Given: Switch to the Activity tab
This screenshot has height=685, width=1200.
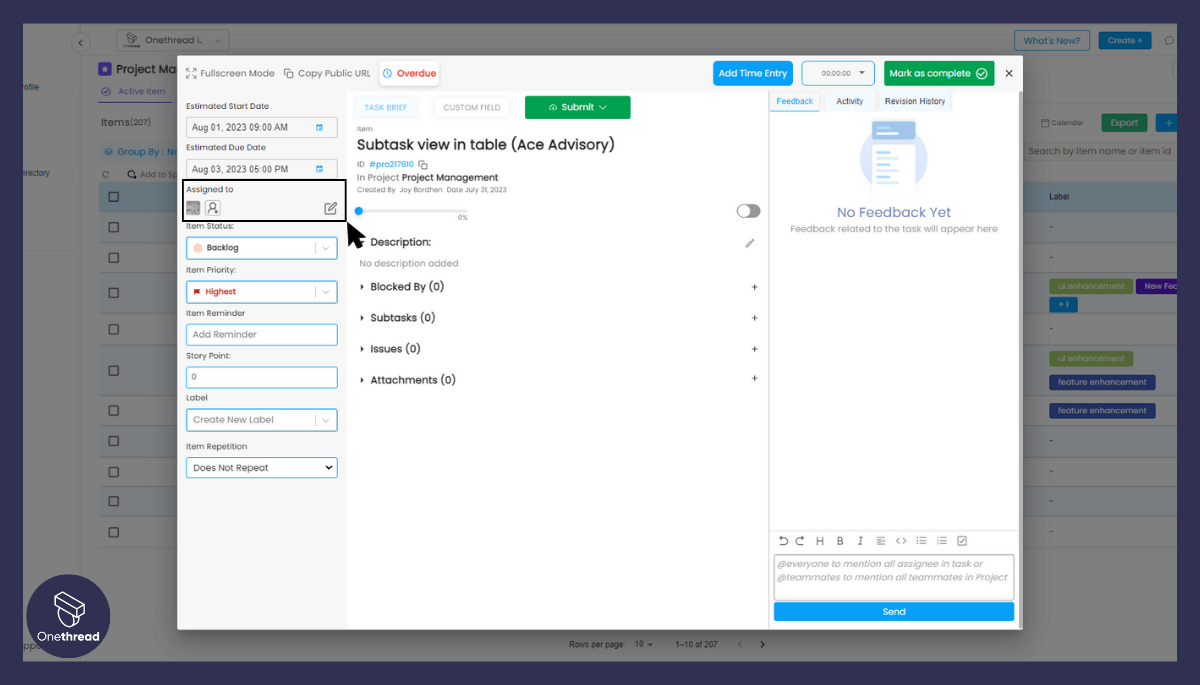Looking at the screenshot, I should tap(849, 101).
